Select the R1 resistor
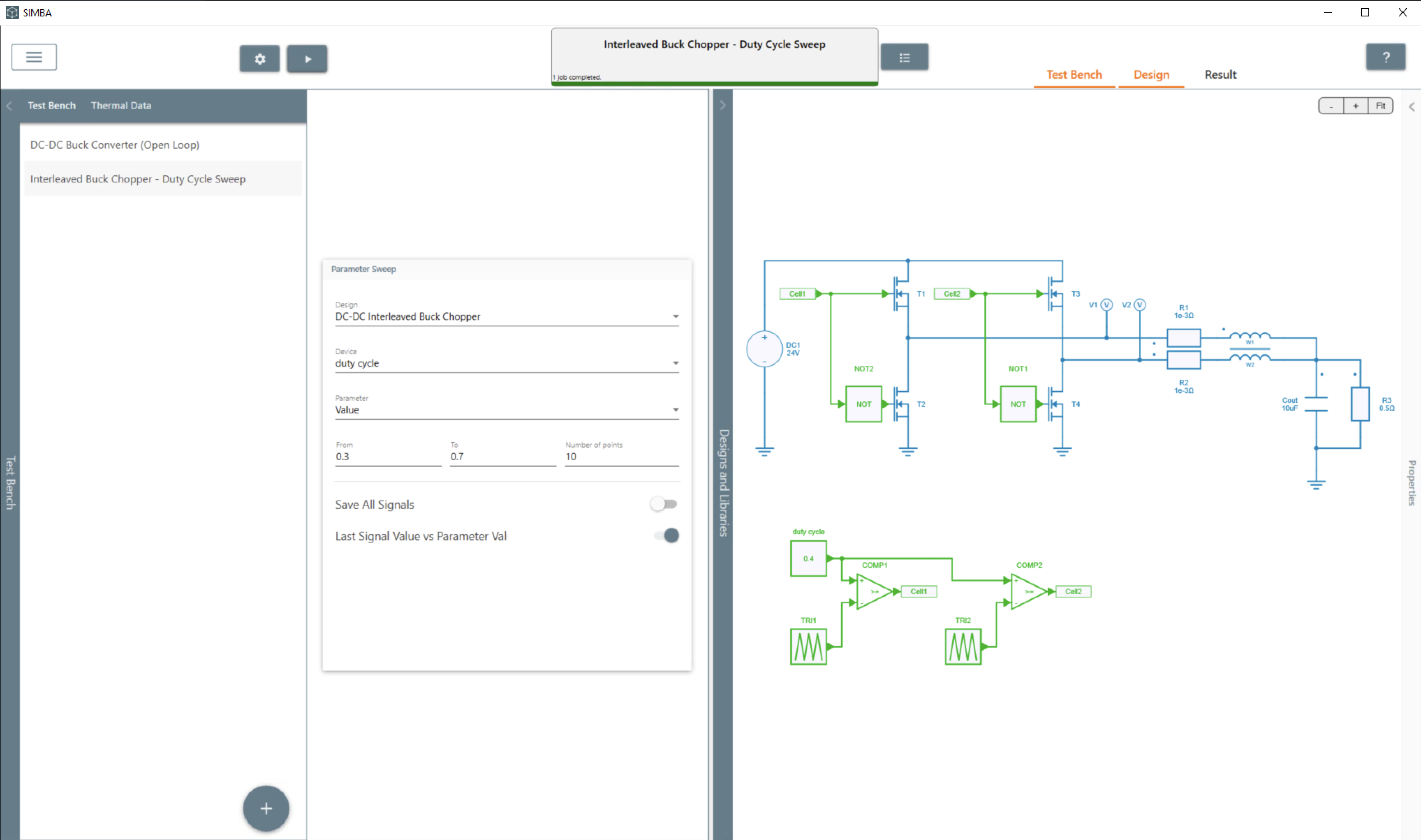 tap(1184, 338)
